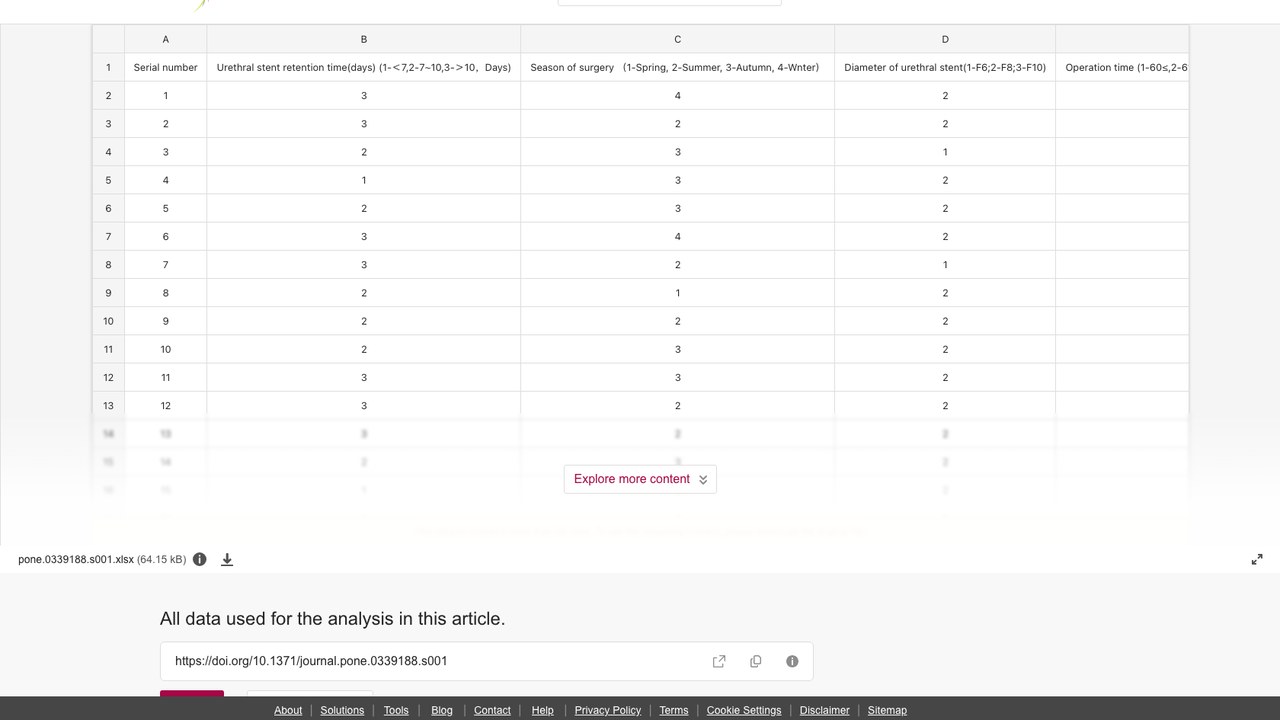The width and height of the screenshot is (1280, 720).
Task: Download the pone.0339188.s001.xlsx file
Action: (x=227, y=560)
